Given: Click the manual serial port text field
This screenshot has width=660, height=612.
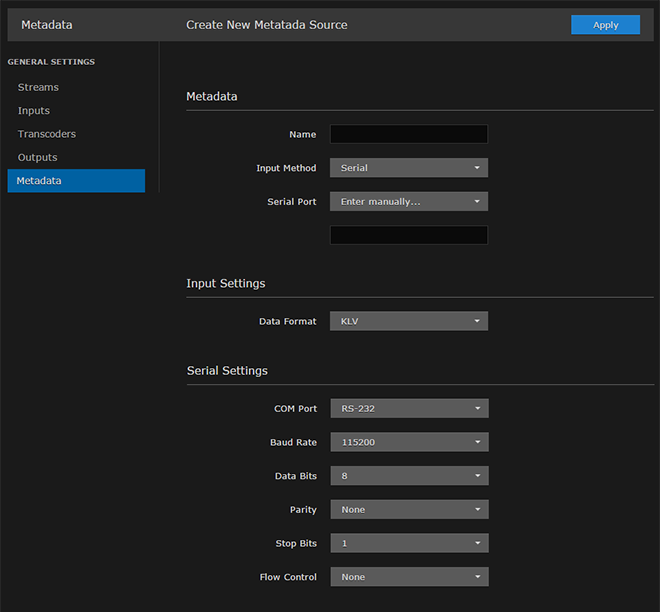Looking at the screenshot, I should click(x=408, y=235).
